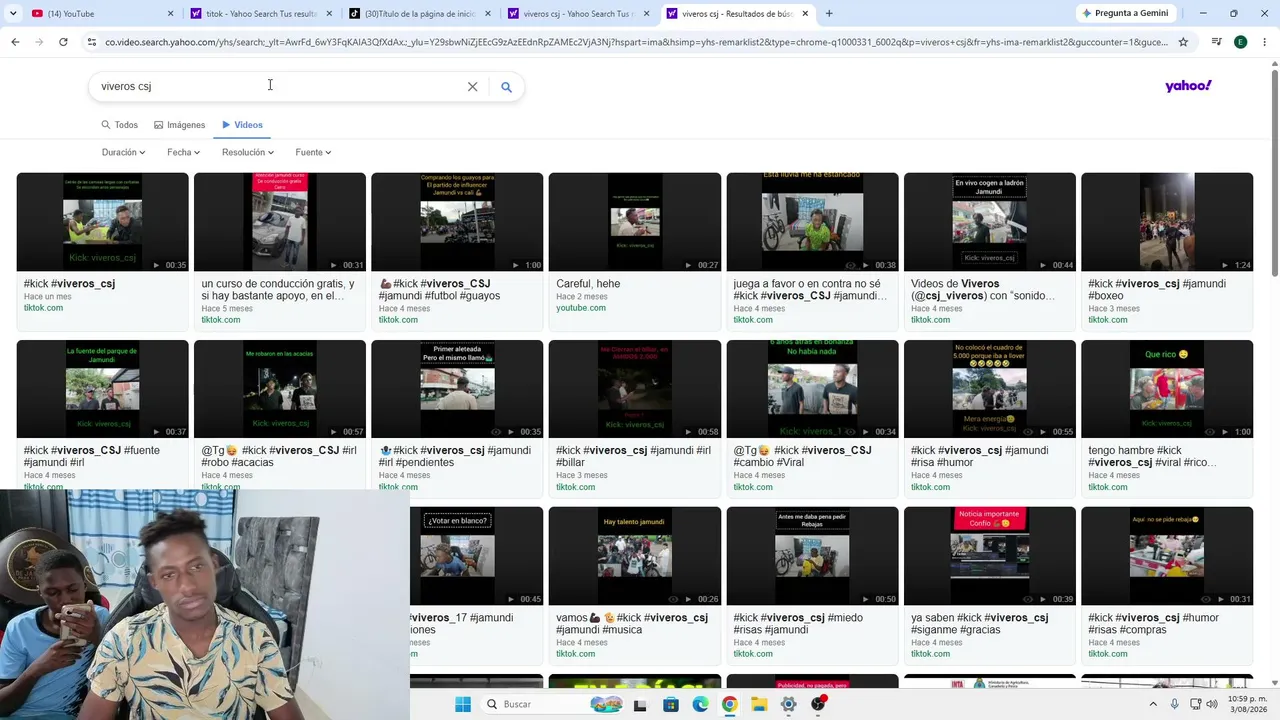Screen dimensions: 1280x720
Task: Switch to Chrome on the taskbar
Action: tap(730, 704)
